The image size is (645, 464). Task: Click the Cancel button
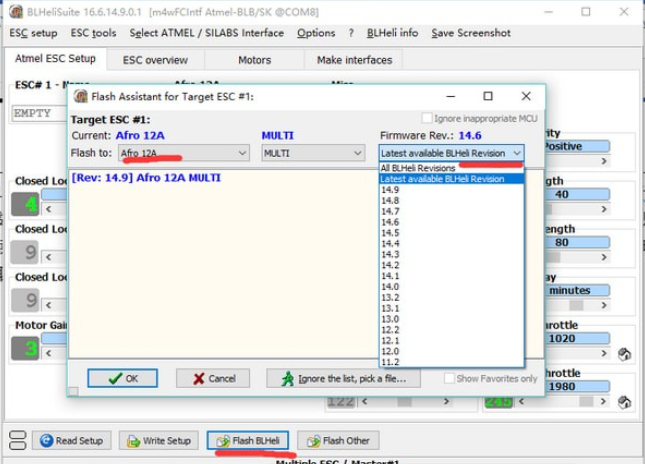[213, 378]
